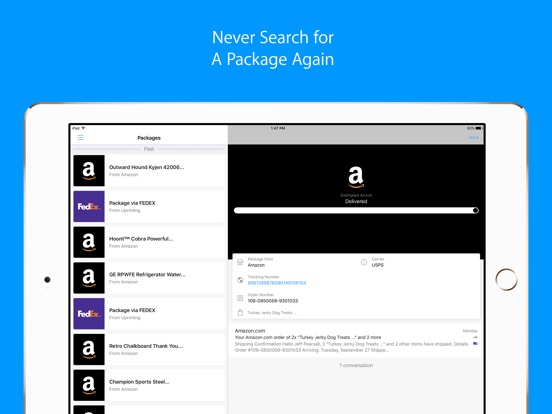Viewport: 552px width, 414px height.
Task: Click the USPS carrier value
Action: pyautogui.click(x=377, y=265)
